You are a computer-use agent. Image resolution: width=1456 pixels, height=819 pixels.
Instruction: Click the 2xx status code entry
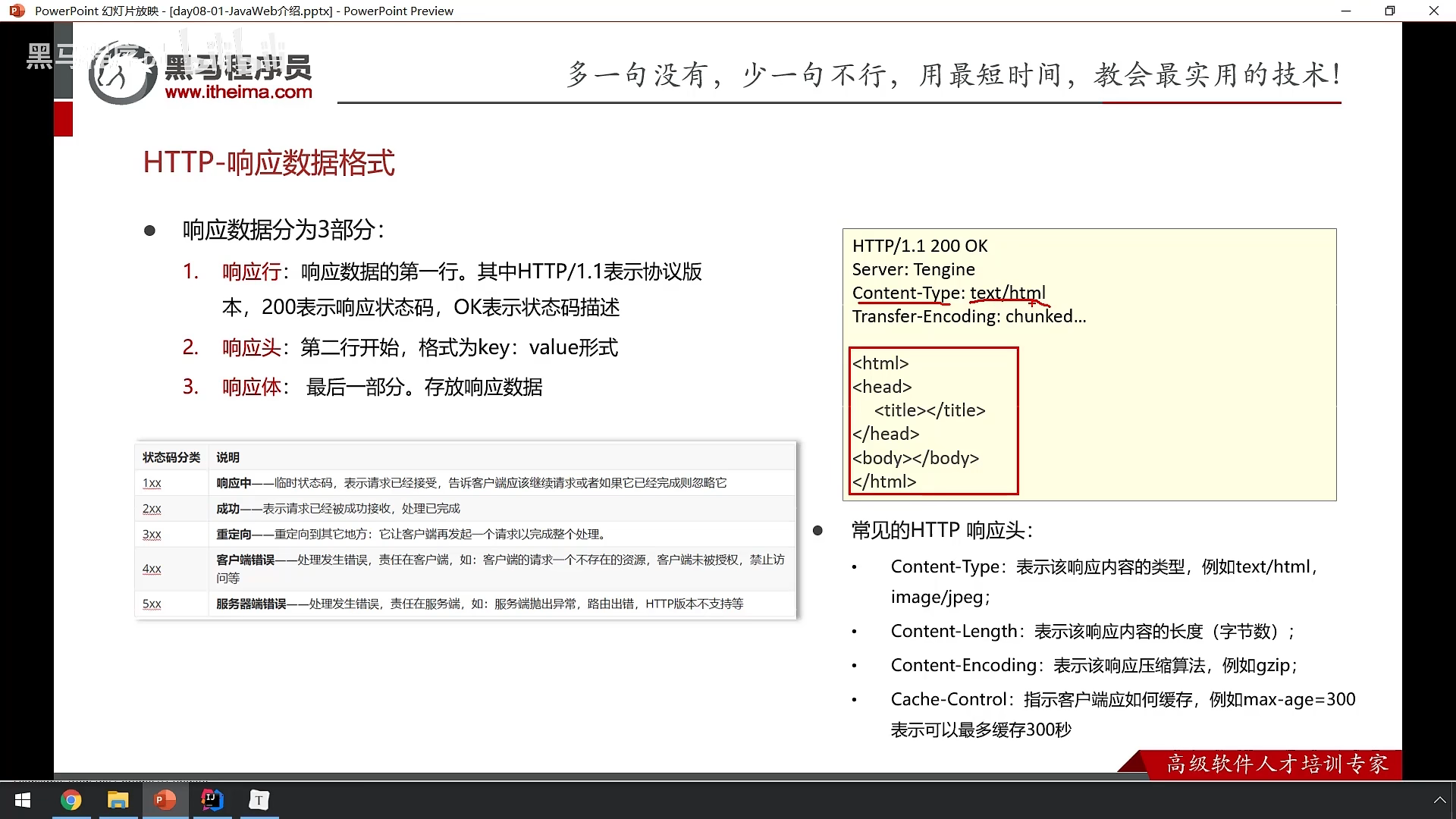[152, 509]
